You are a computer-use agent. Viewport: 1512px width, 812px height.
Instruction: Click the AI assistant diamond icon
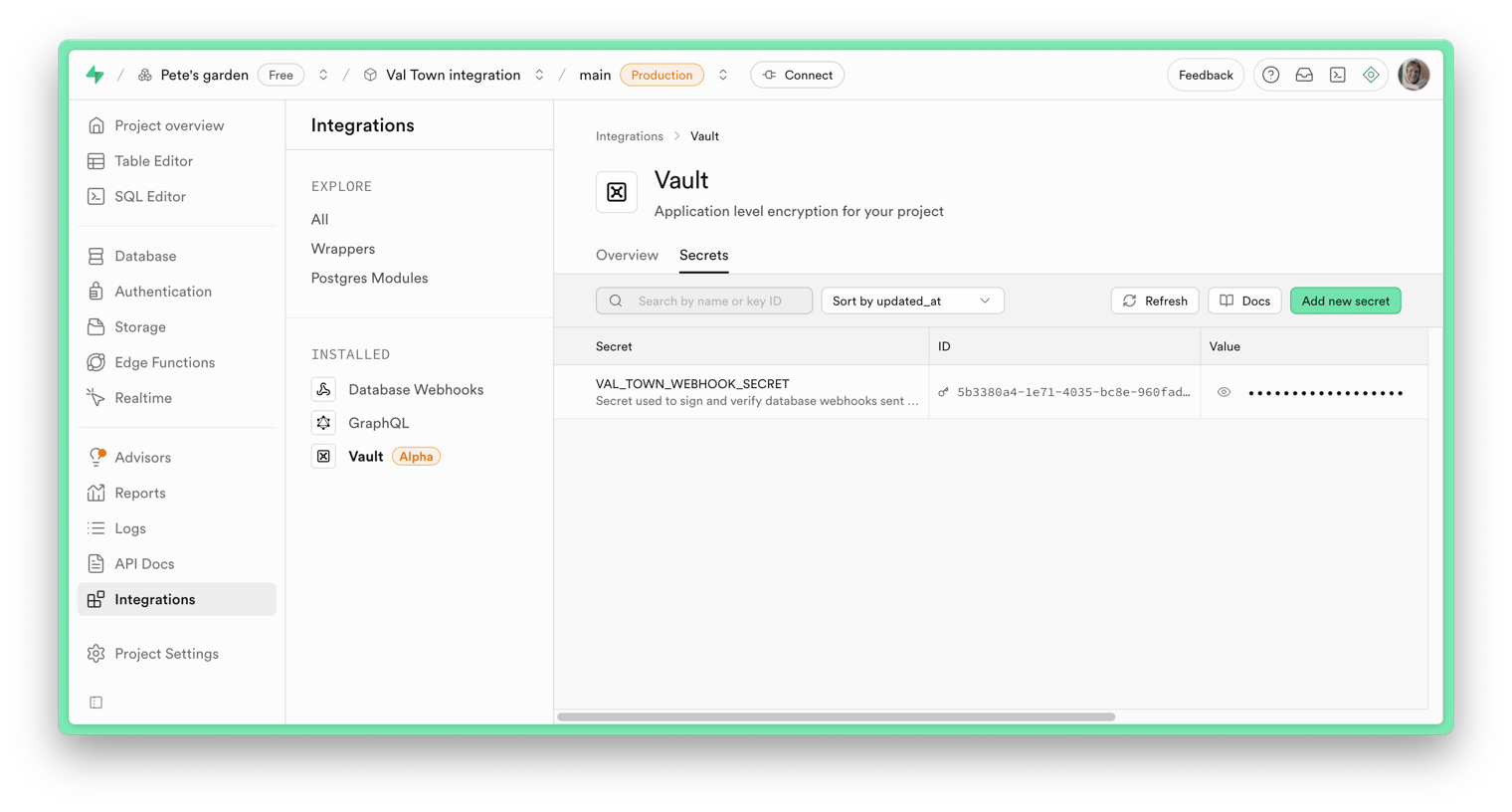pos(1371,75)
